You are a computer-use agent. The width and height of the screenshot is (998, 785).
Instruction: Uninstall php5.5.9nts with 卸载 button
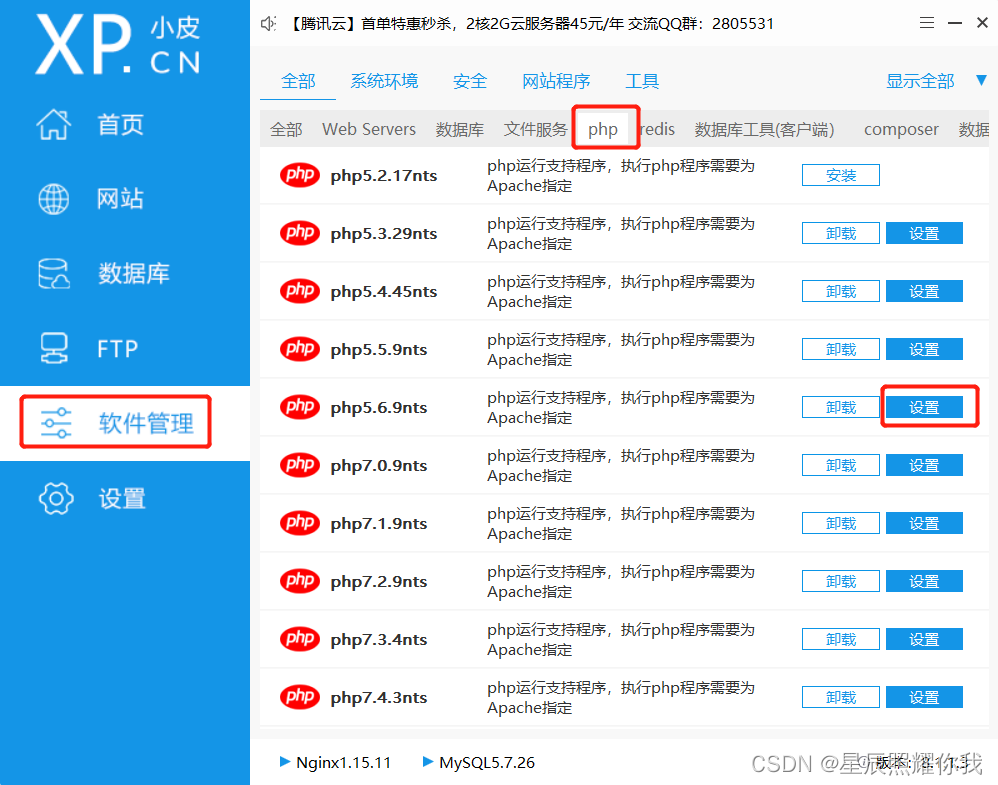840,349
